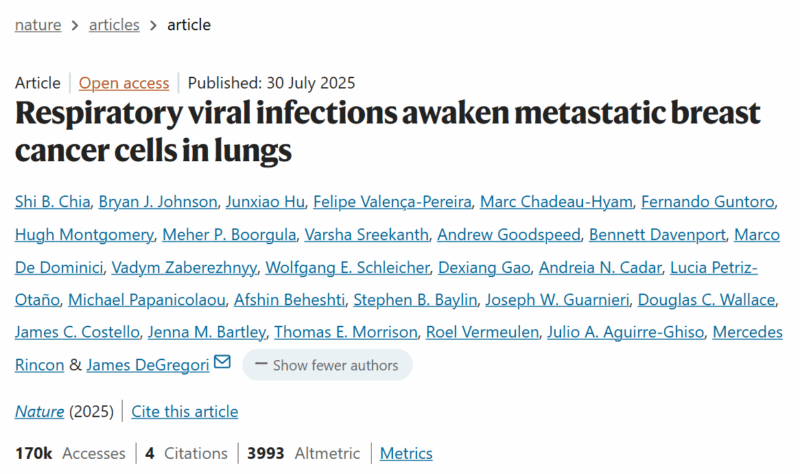Click the email envelope icon beside James DeGregori
Viewport: 800px width, 474px height.
[x=222, y=362]
